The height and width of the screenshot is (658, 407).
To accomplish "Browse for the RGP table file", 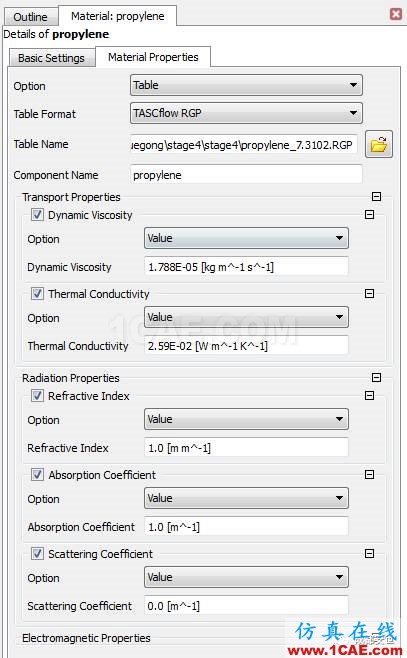I will coord(379,144).
